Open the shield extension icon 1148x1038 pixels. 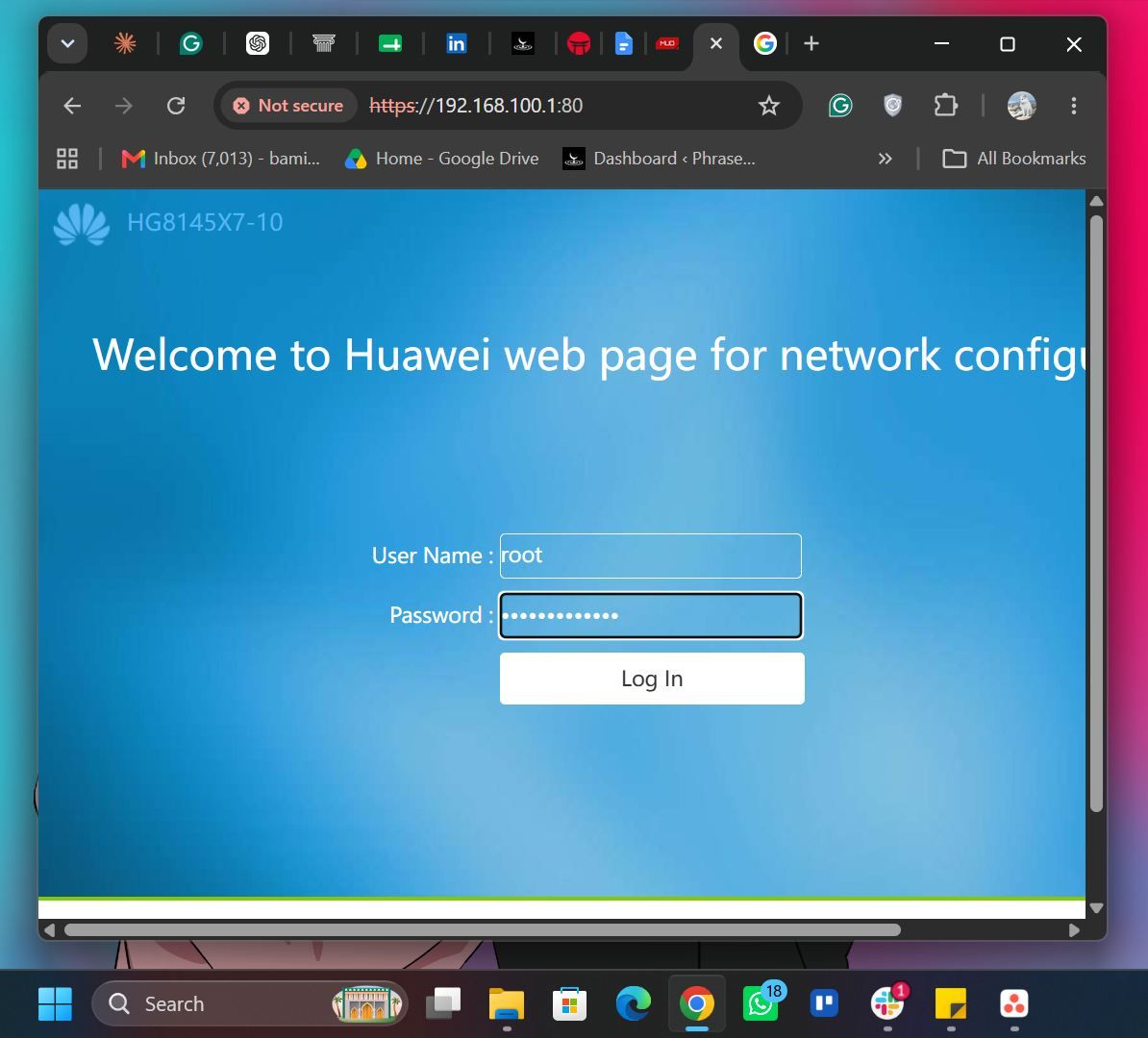(x=892, y=106)
